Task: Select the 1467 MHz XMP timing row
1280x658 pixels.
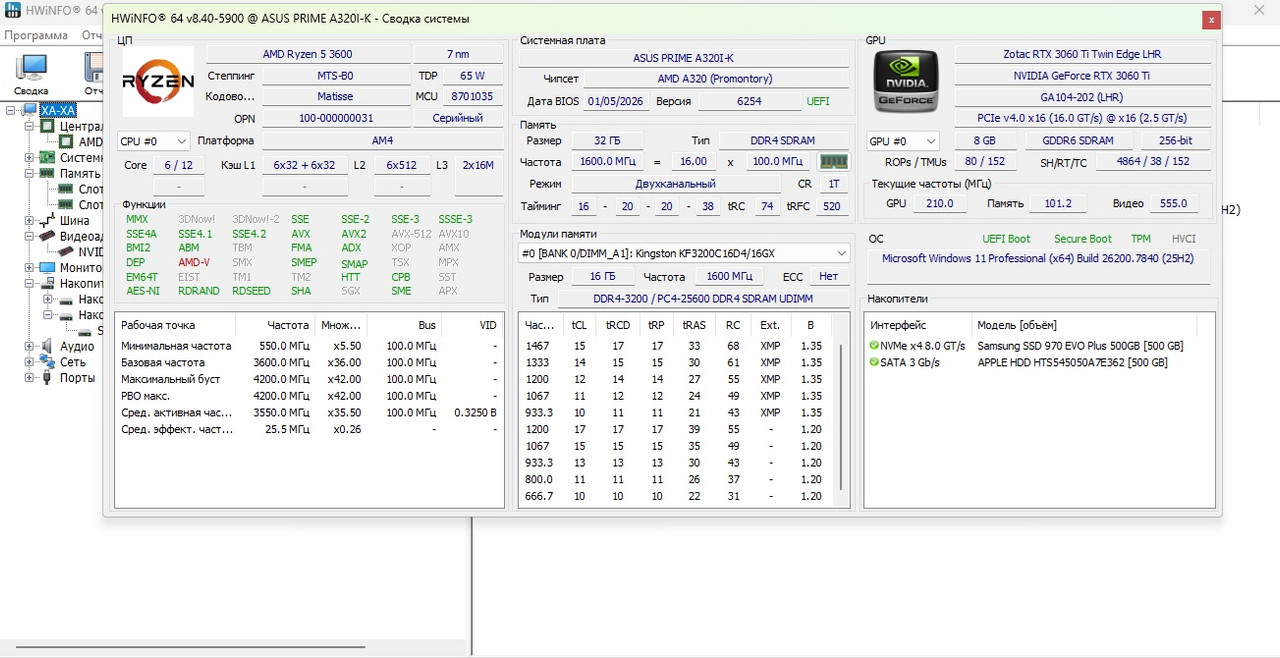Action: 677,346
